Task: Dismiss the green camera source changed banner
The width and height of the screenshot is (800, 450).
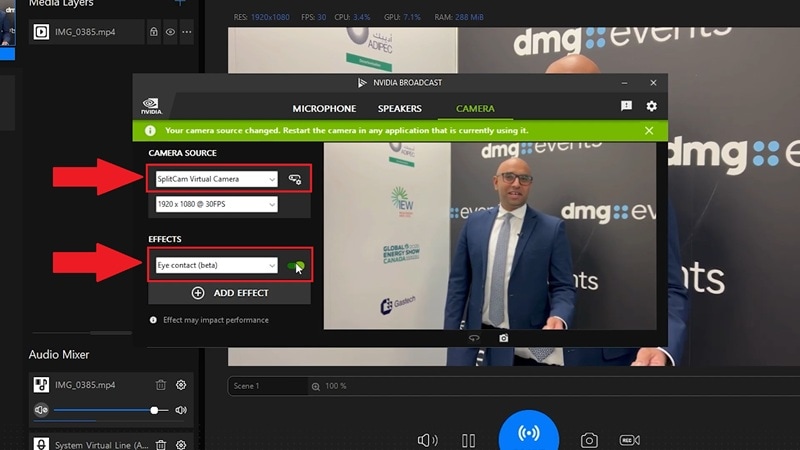Action: tap(649, 131)
